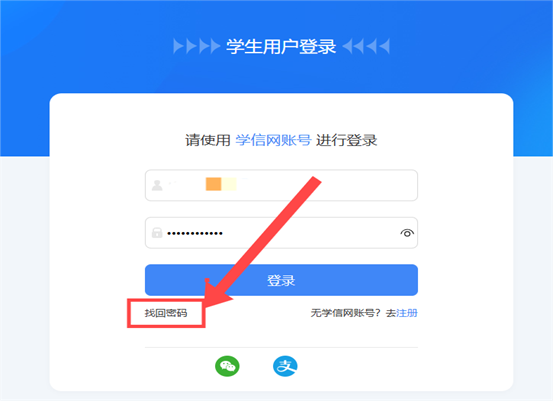The height and width of the screenshot is (401, 553).
Task: Open the 找回密码 link
Action: coord(166,313)
